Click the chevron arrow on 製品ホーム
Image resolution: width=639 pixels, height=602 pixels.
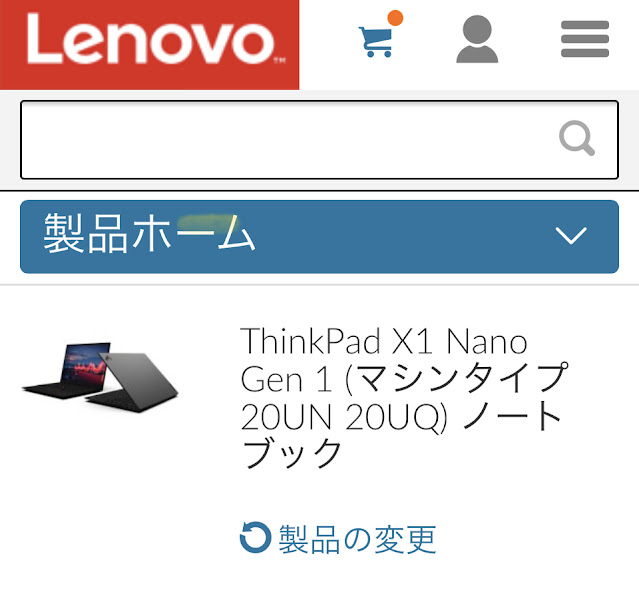[571, 236]
